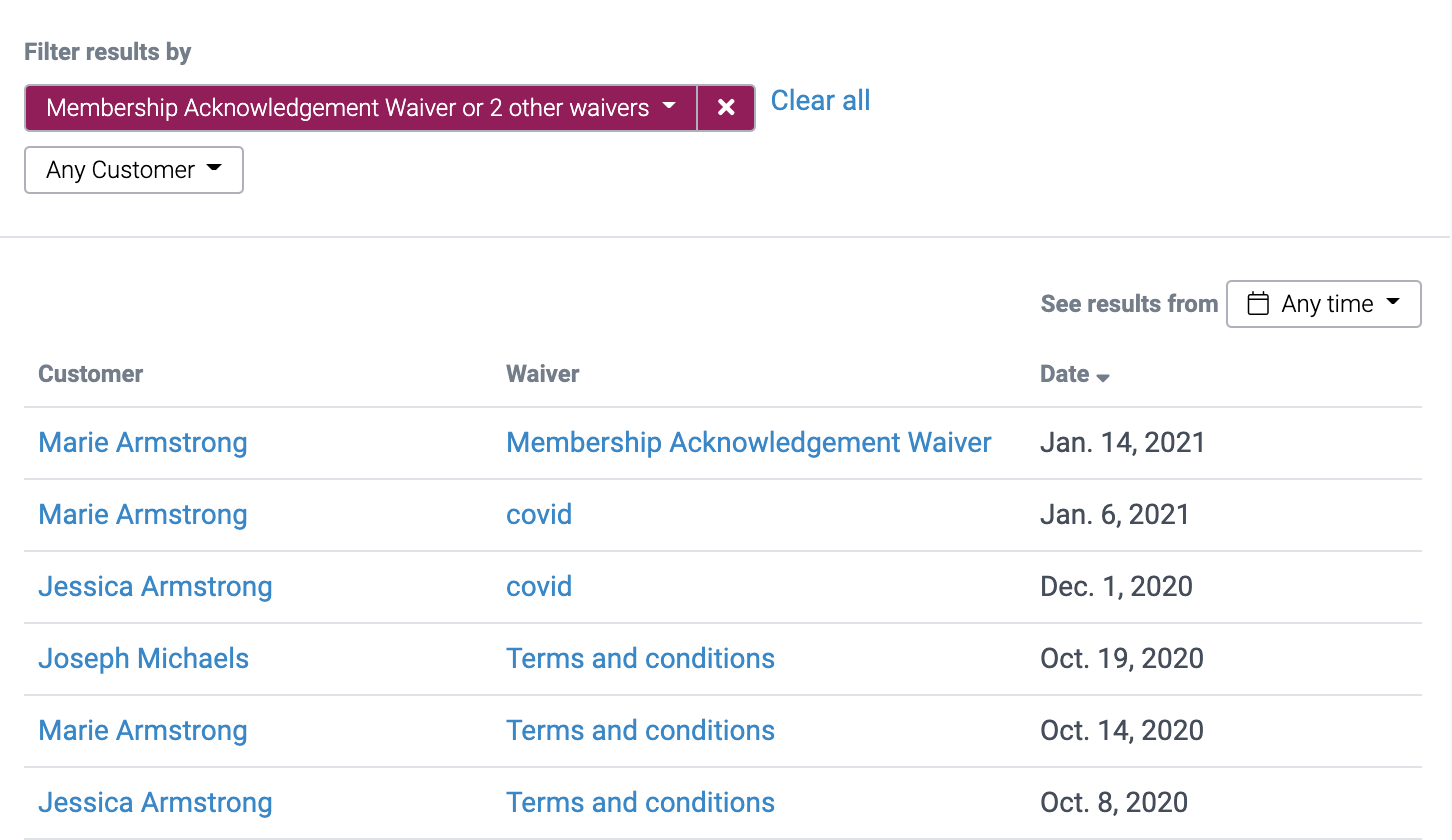Click the Waiver column header
The image size is (1452, 840).
[542, 374]
